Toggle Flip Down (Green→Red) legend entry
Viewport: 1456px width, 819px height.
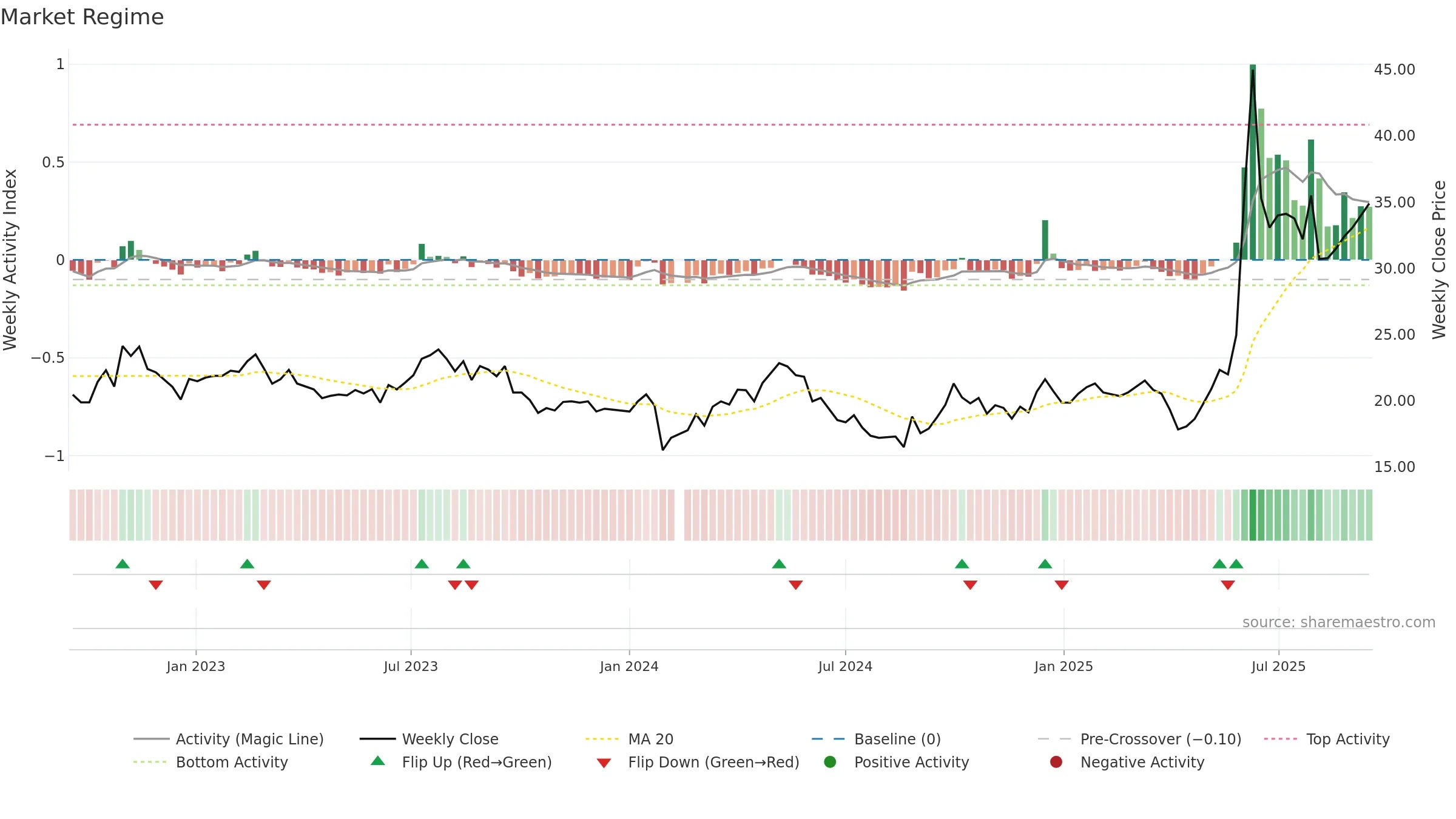click(698, 762)
